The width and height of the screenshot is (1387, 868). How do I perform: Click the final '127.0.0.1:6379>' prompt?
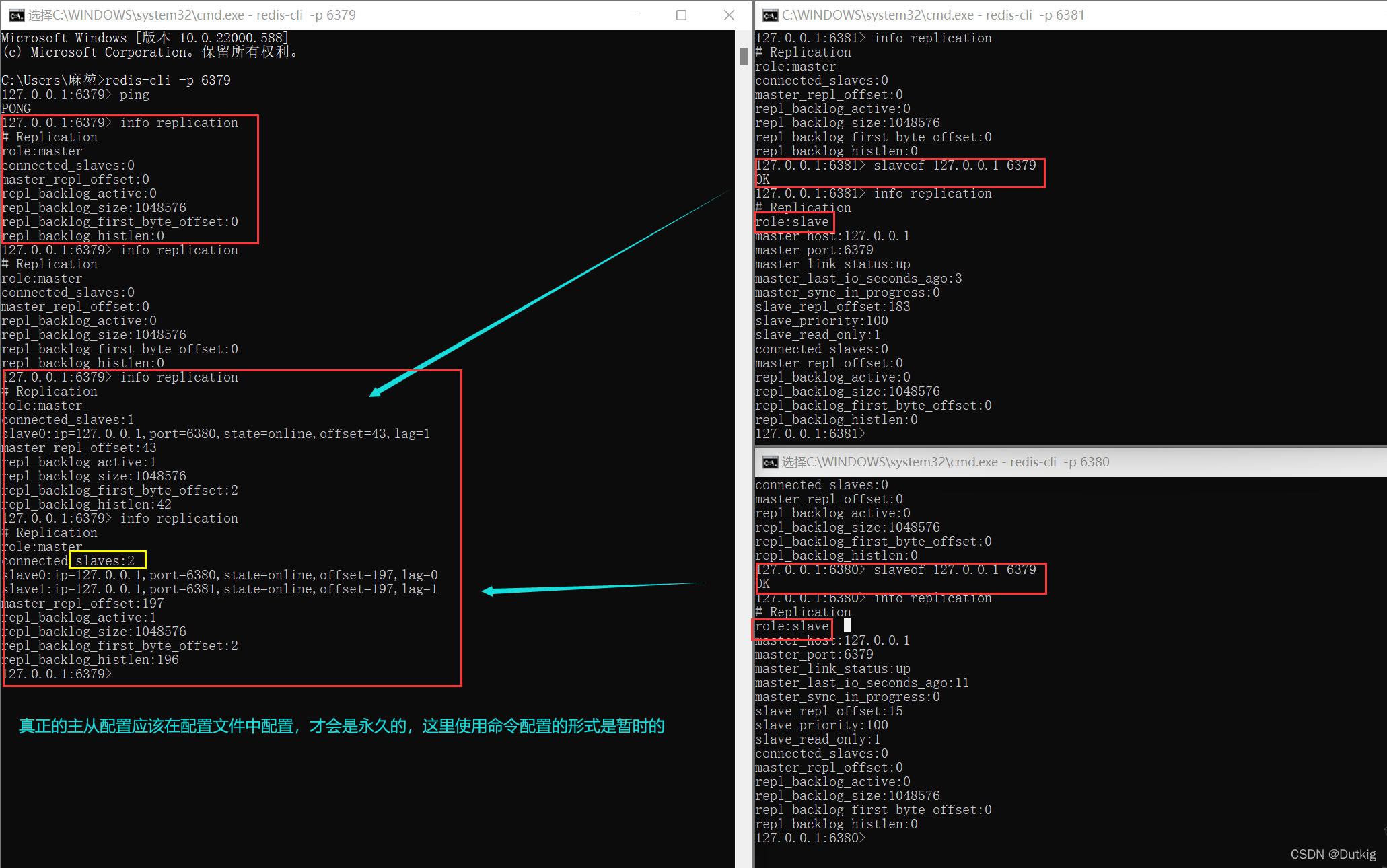click(57, 674)
